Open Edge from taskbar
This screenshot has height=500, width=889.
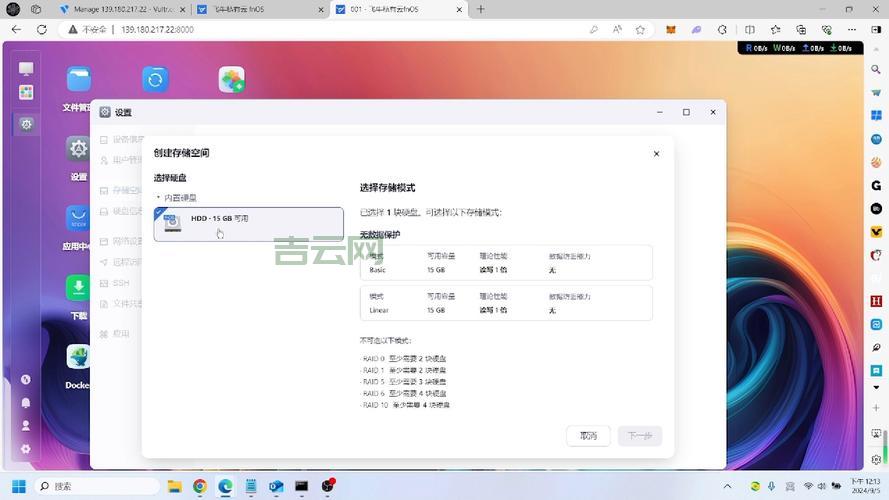click(225, 486)
